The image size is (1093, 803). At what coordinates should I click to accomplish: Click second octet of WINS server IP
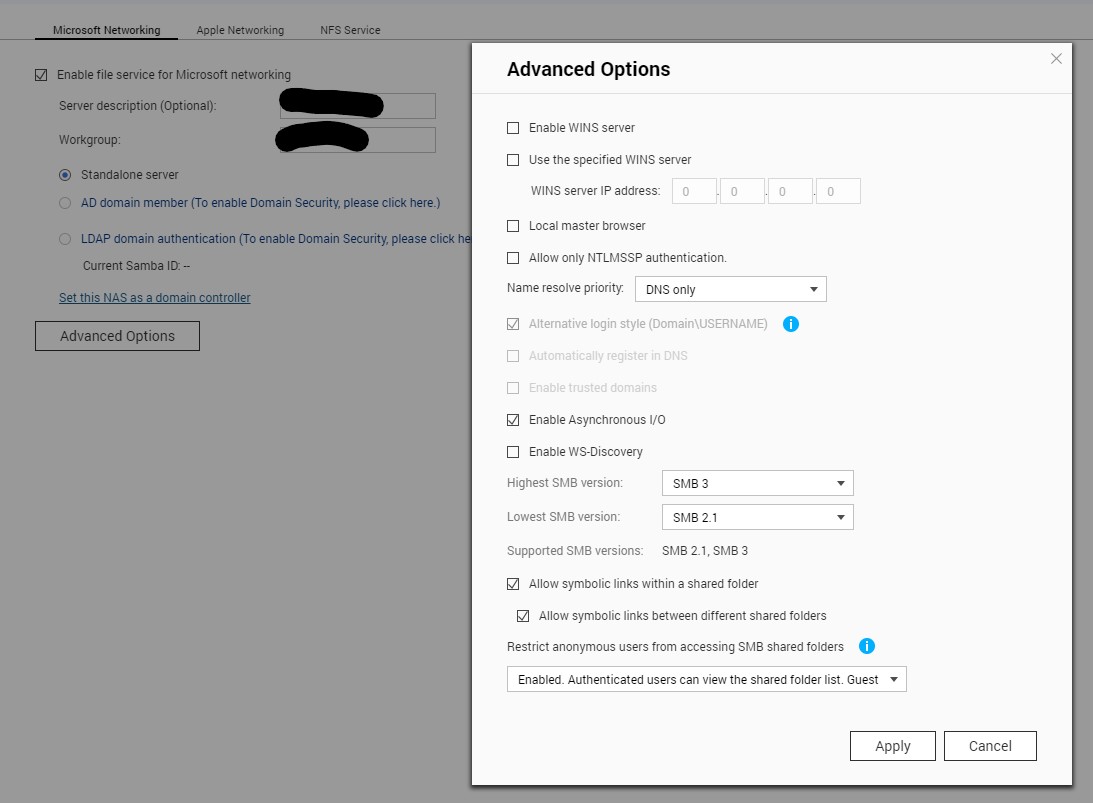click(x=742, y=191)
